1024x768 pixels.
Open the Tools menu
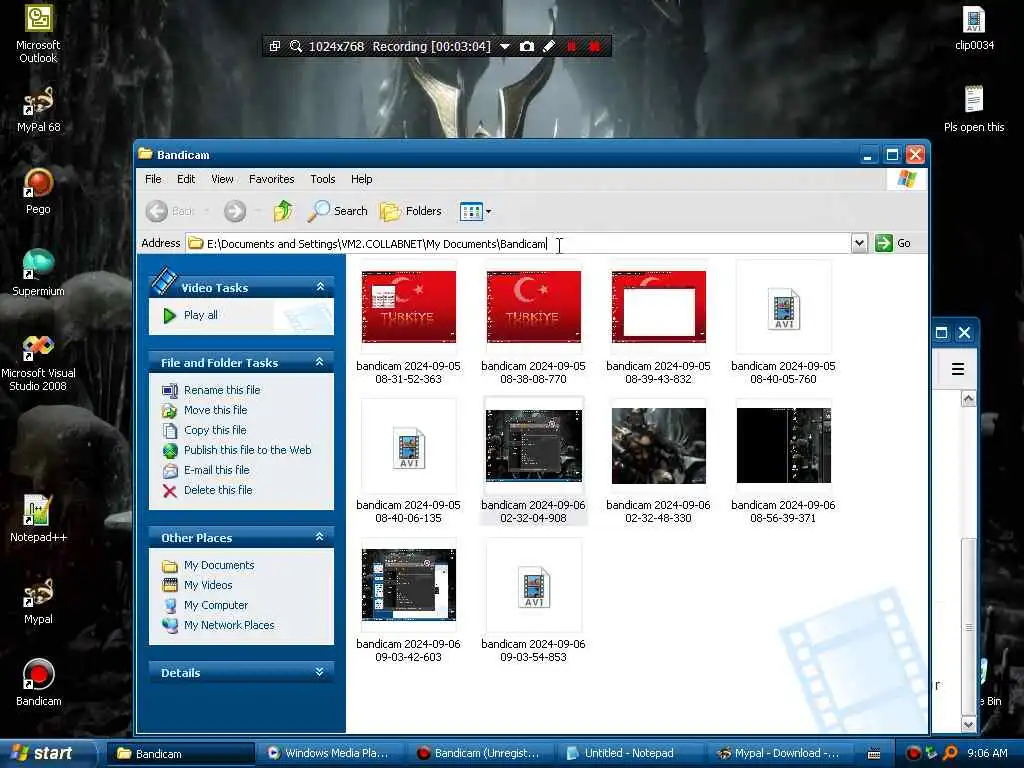[323, 179]
